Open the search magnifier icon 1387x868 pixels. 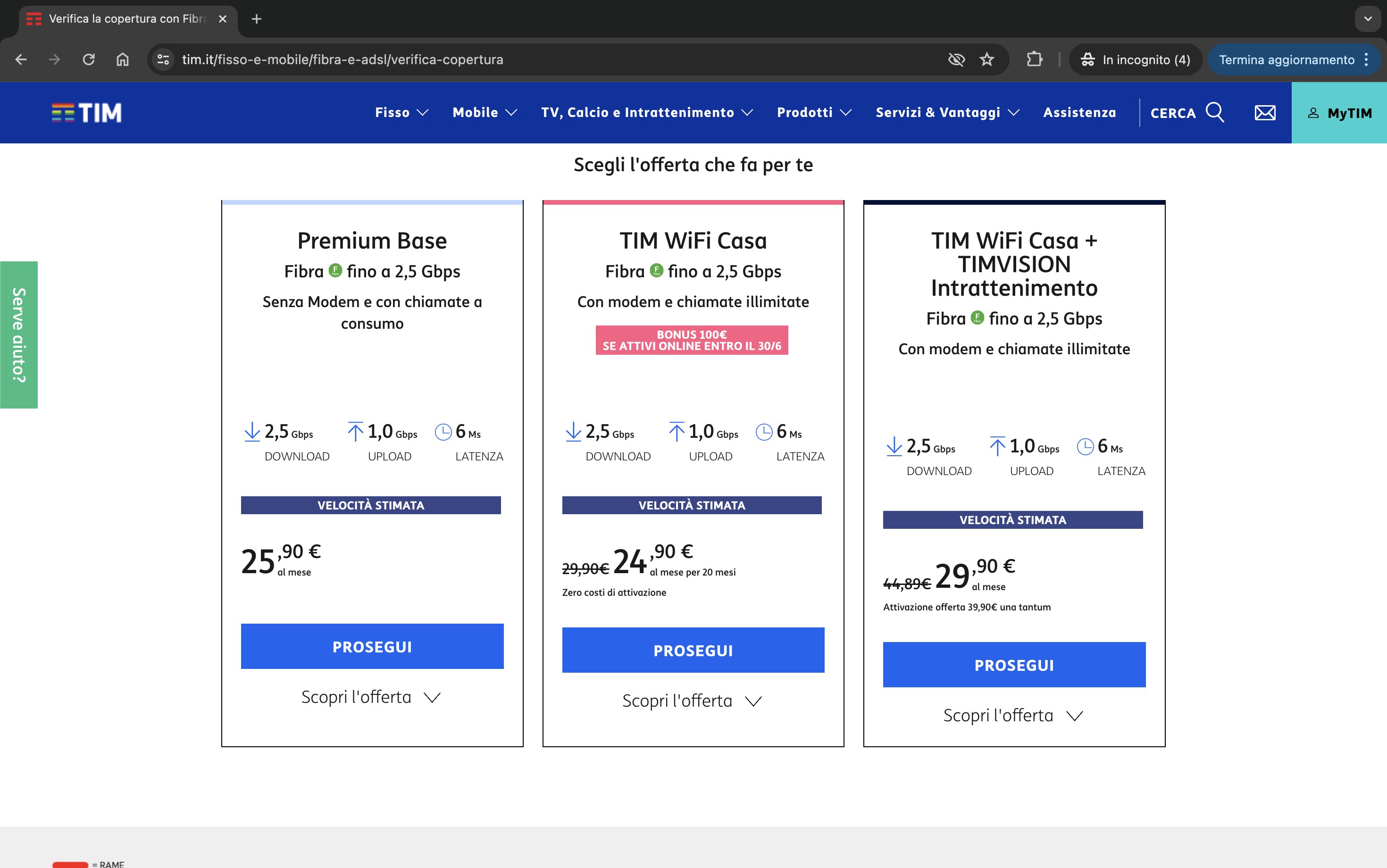(x=1215, y=112)
